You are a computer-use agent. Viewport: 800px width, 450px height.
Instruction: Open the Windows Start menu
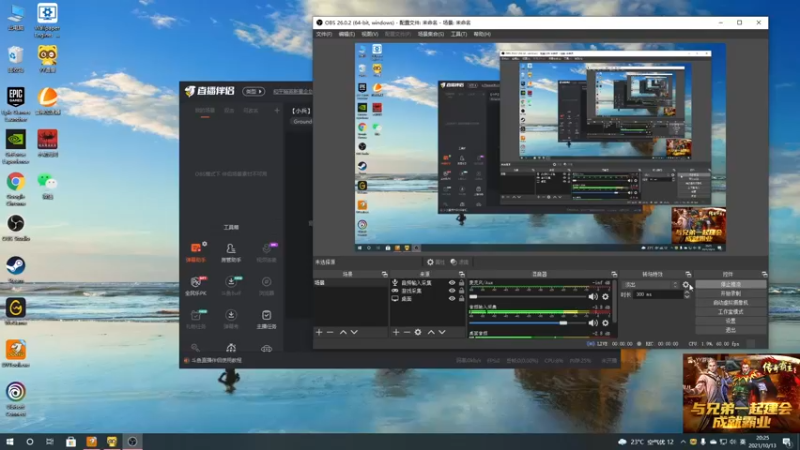pyautogui.click(x=9, y=442)
